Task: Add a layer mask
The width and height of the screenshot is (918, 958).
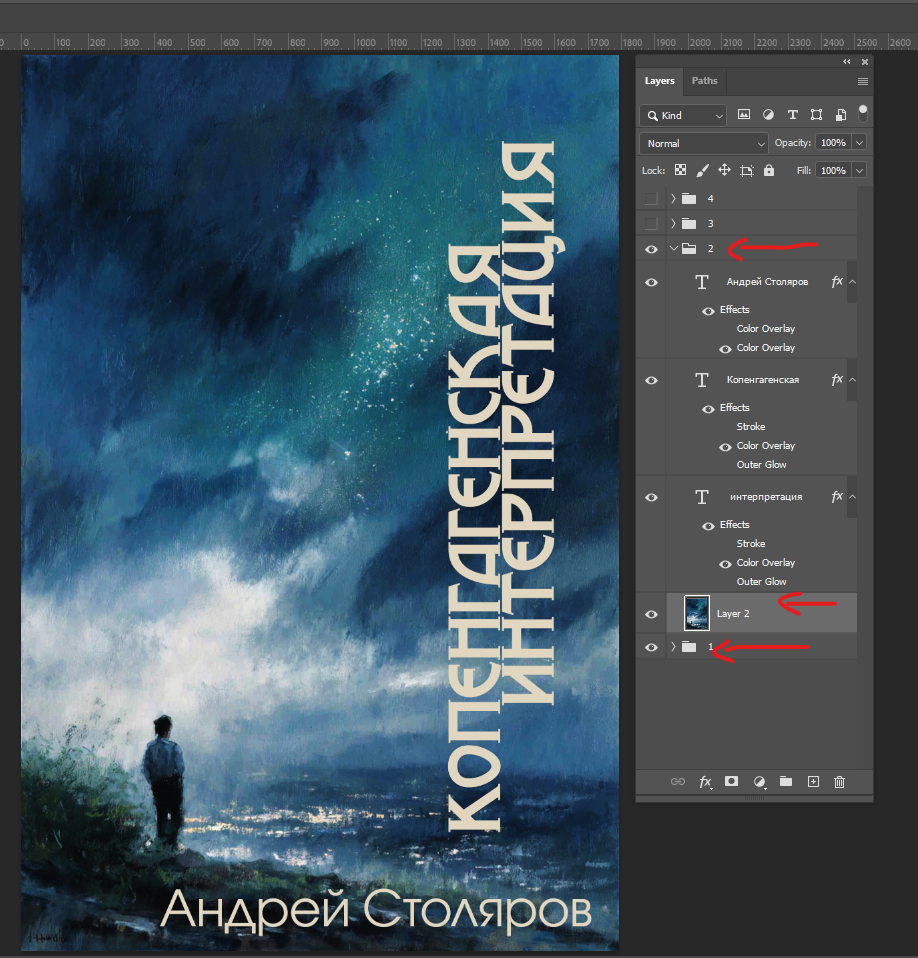Action: (x=731, y=781)
